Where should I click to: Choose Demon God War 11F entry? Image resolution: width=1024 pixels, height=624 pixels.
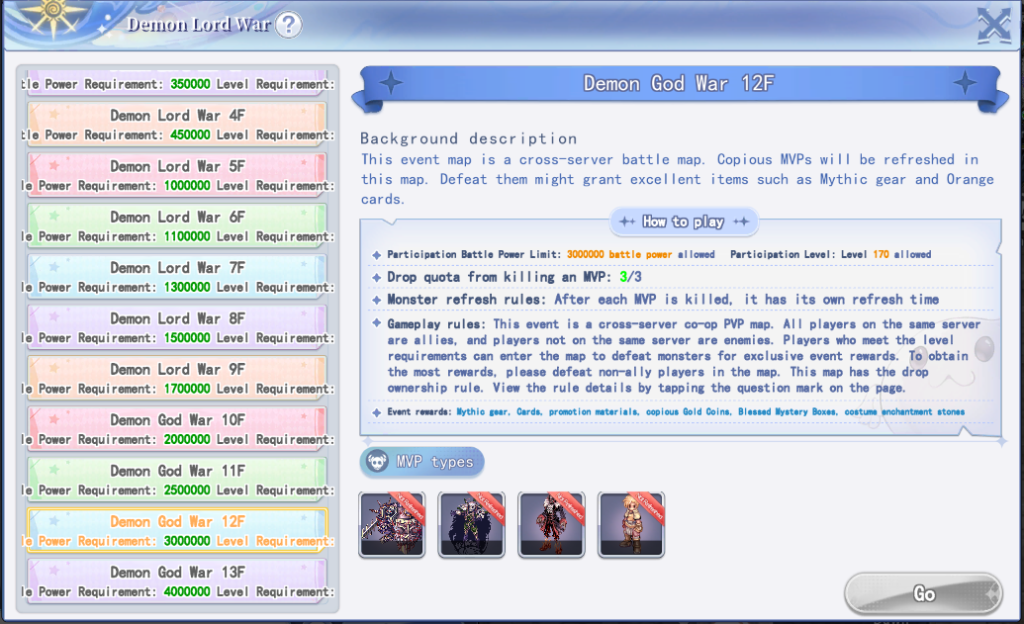pyautogui.click(x=177, y=480)
